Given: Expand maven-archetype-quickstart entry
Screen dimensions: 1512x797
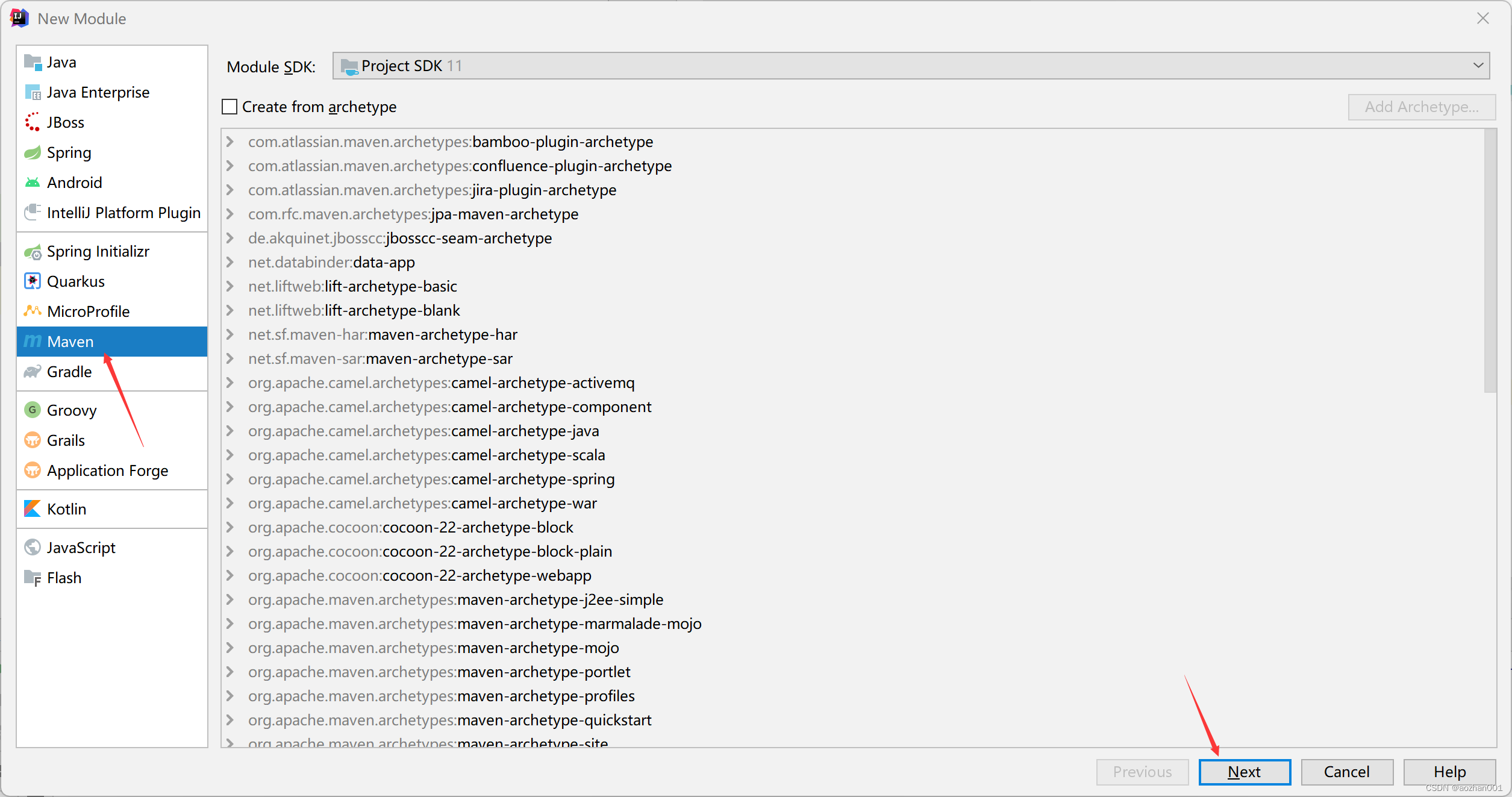Looking at the screenshot, I should click(x=230, y=720).
